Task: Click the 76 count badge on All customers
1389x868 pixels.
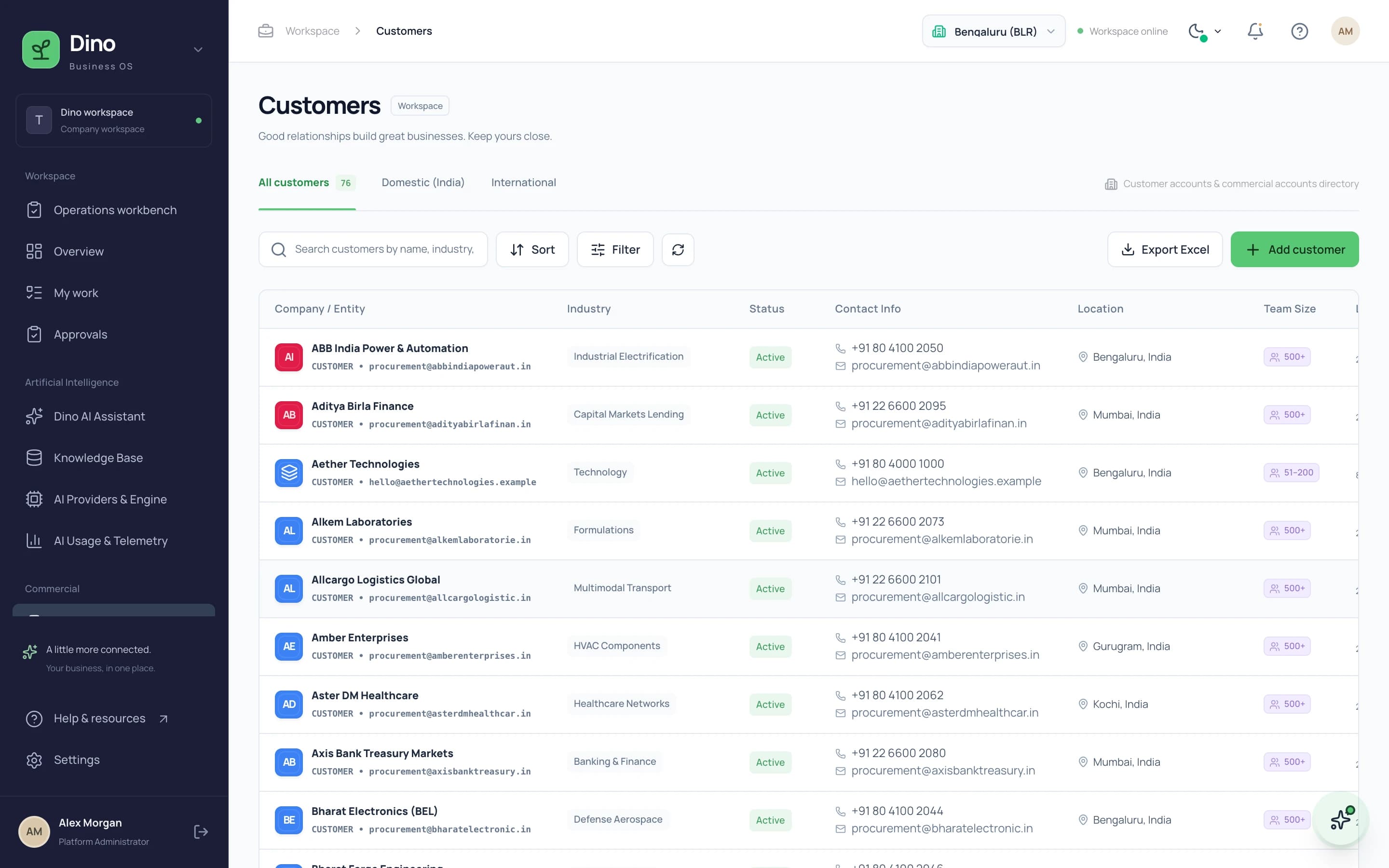Action: 345,183
